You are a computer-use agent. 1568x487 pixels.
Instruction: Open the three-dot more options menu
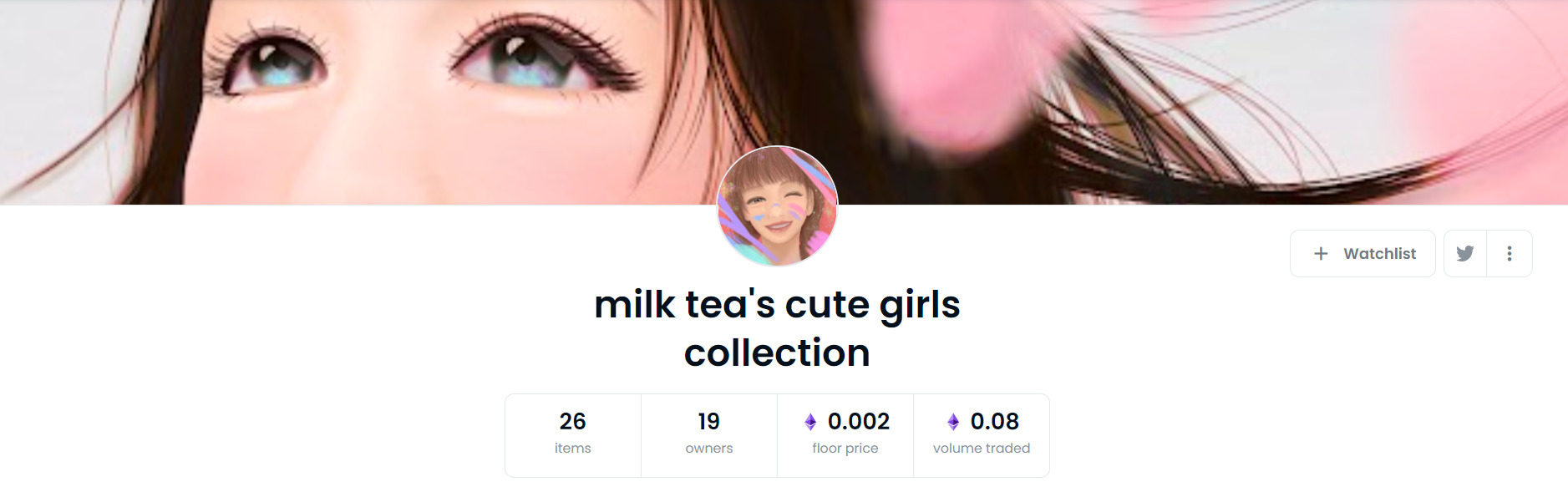(x=1510, y=253)
